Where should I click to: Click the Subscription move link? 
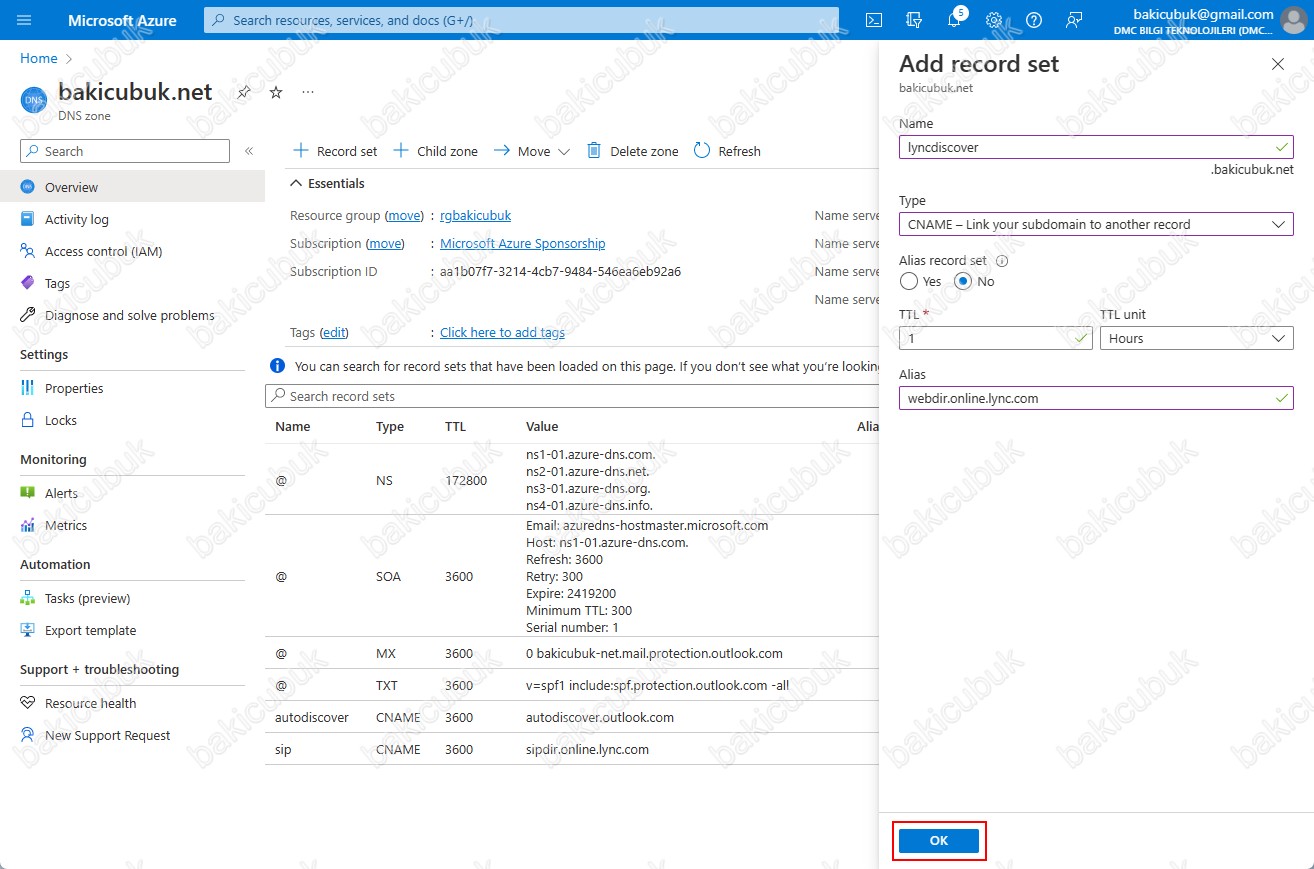[385, 244]
